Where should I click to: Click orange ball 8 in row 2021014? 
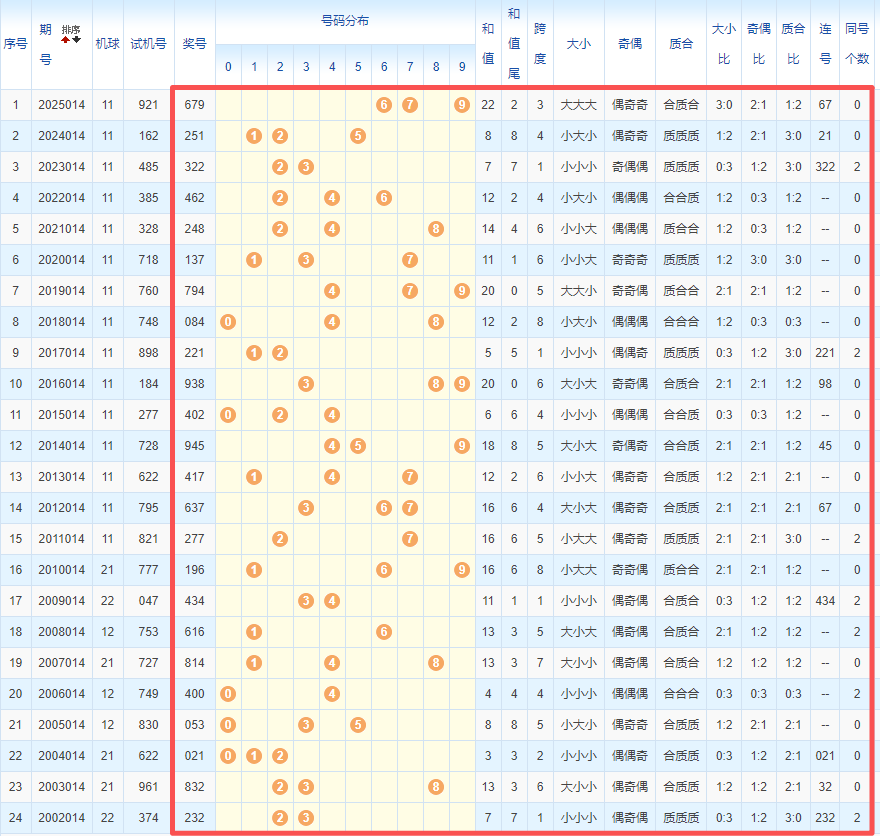point(436,229)
